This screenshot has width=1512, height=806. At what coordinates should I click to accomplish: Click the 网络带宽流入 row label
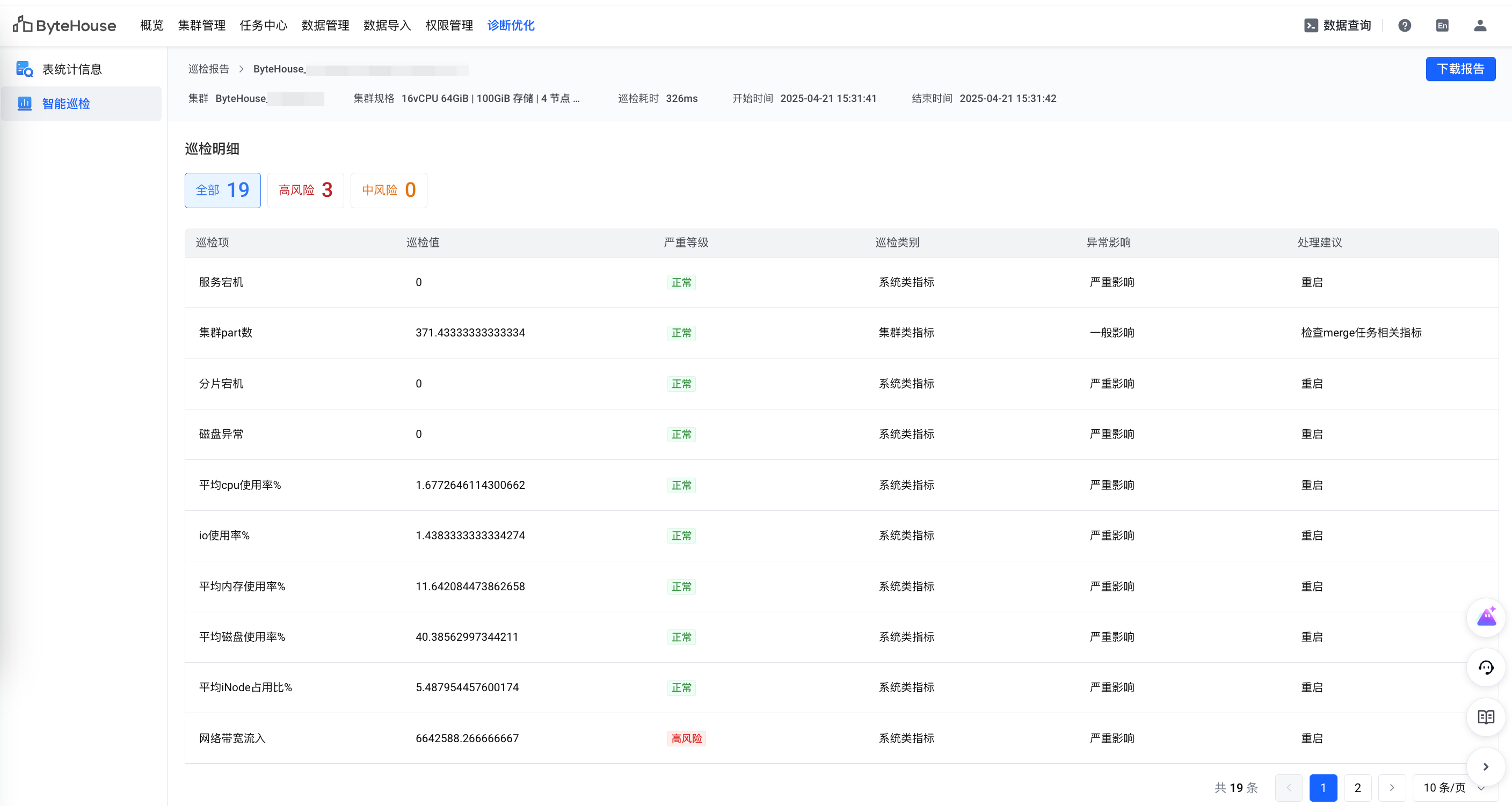click(x=232, y=738)
